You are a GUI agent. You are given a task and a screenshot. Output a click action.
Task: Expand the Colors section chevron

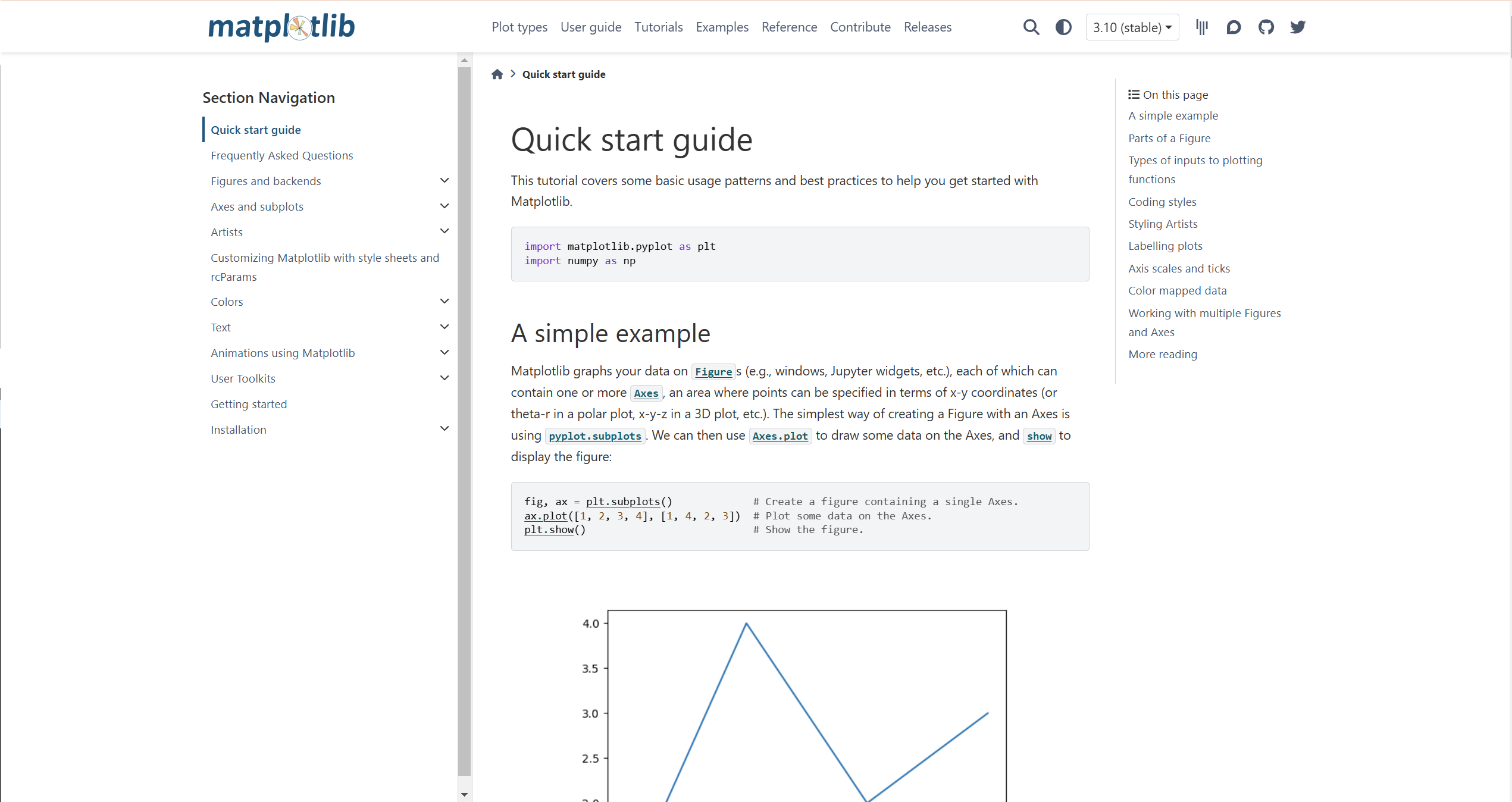[444, 301]
